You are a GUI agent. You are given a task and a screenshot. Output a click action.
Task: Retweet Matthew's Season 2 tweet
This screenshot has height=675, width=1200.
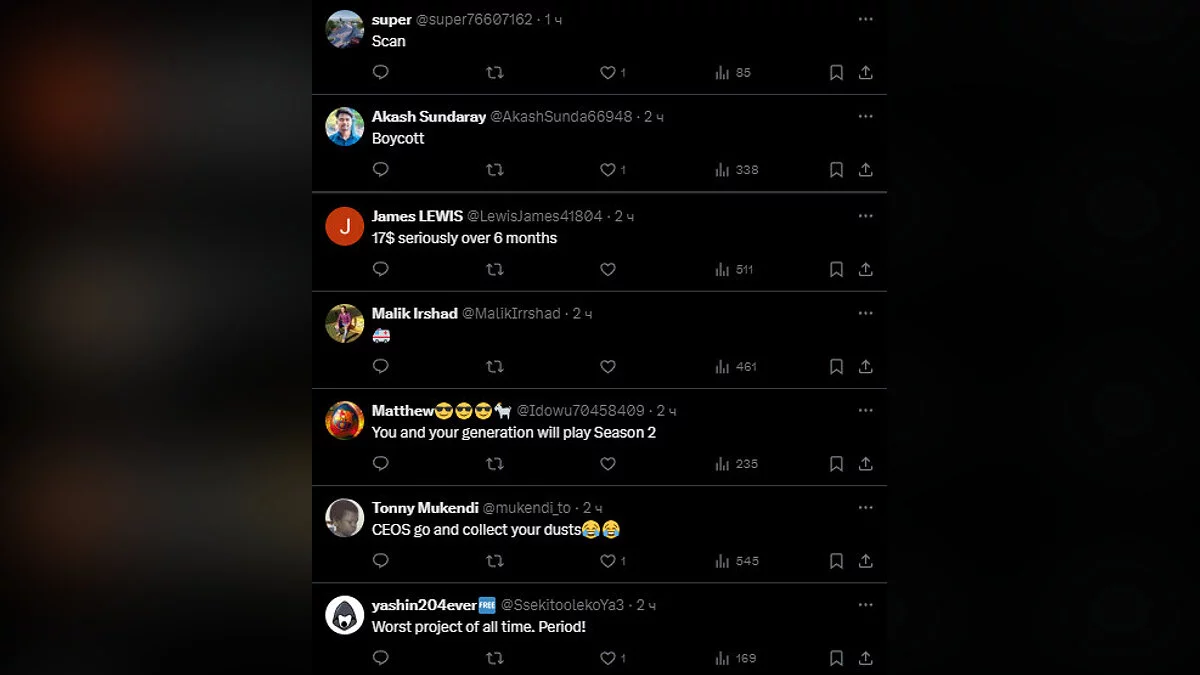(x=494, y=464)
